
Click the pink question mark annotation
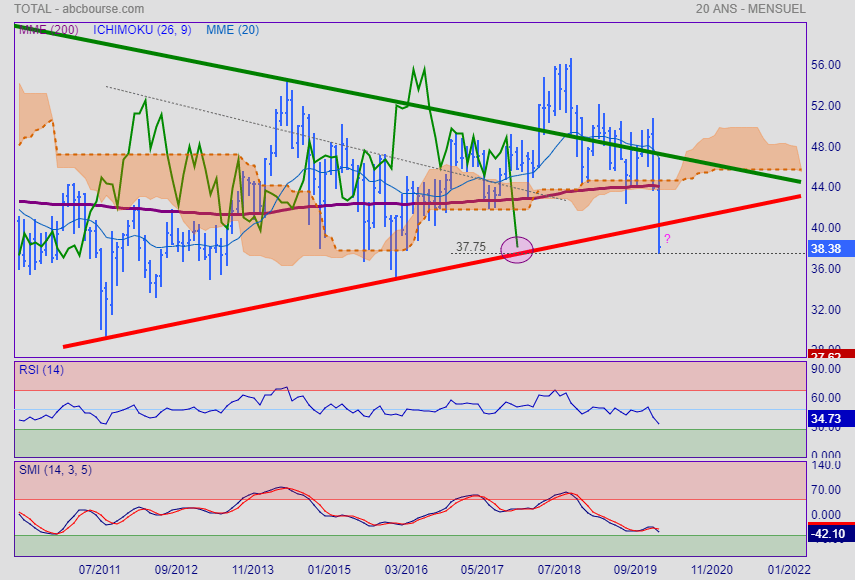pyautogui.click(x=667, y=239)
